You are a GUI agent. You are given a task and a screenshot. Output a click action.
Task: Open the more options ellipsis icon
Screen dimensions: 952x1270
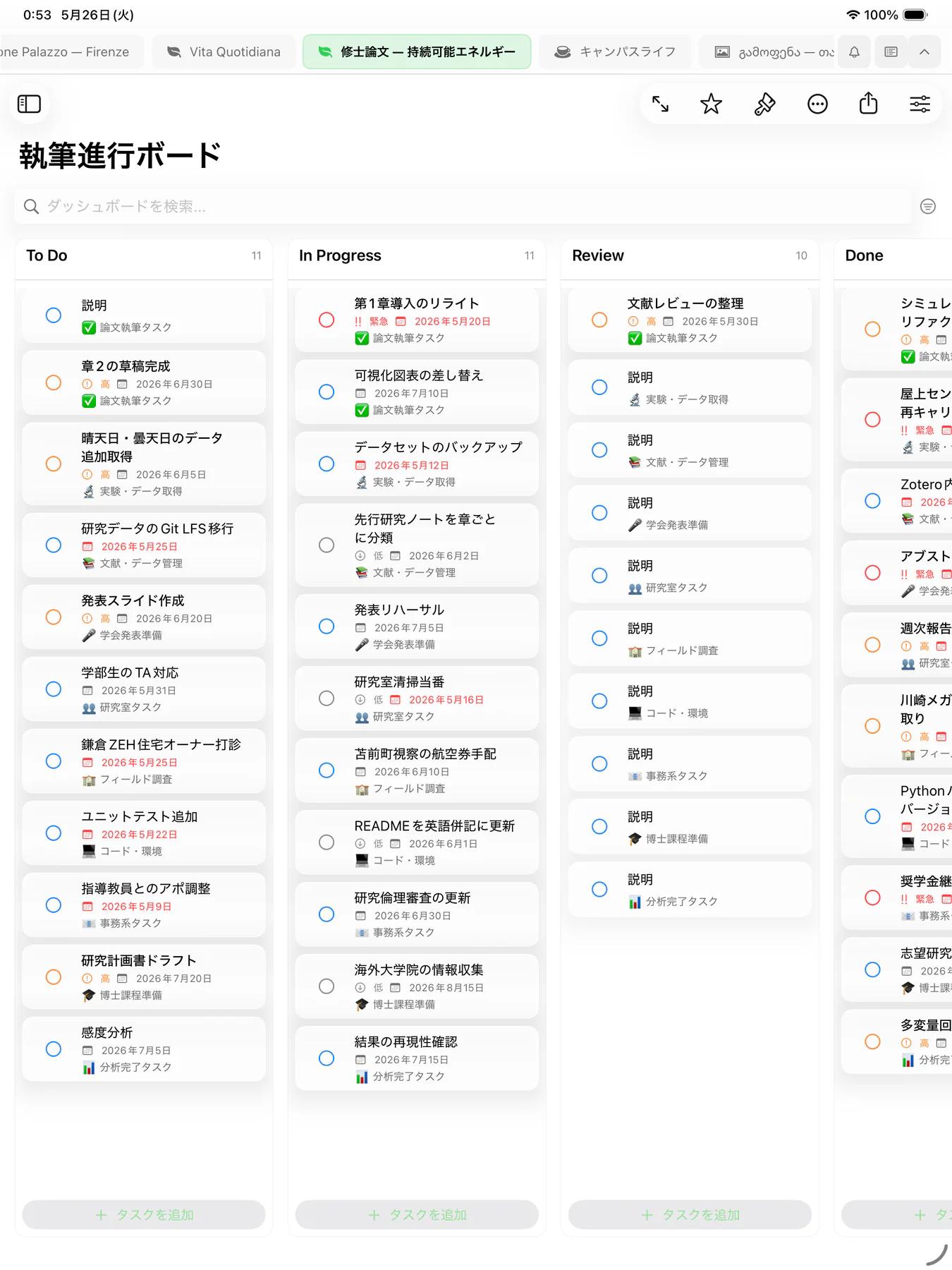coord(817,104)
